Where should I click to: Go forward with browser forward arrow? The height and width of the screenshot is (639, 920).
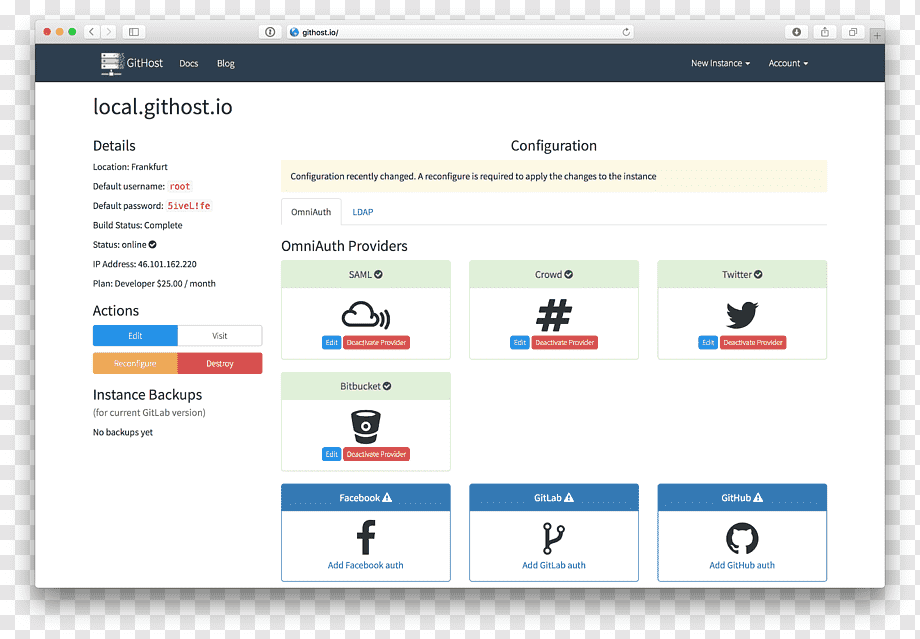pos(109,32)
